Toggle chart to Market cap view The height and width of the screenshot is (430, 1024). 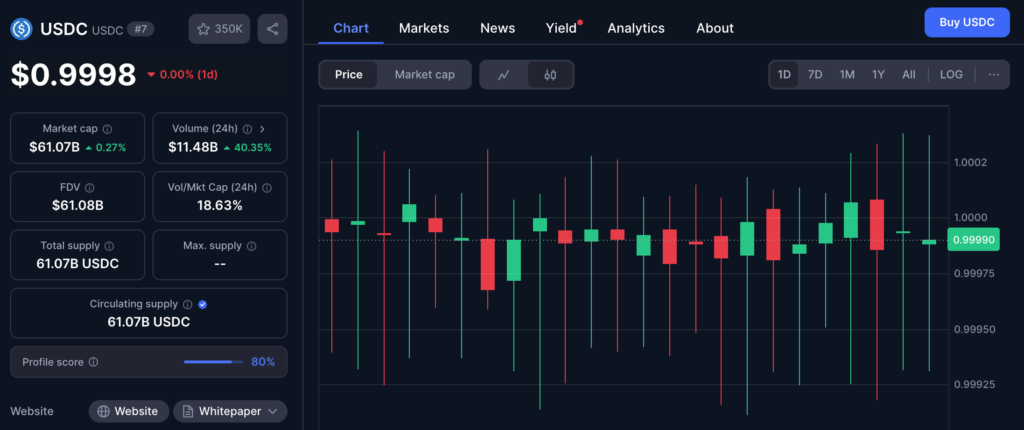tap(424, 75)
